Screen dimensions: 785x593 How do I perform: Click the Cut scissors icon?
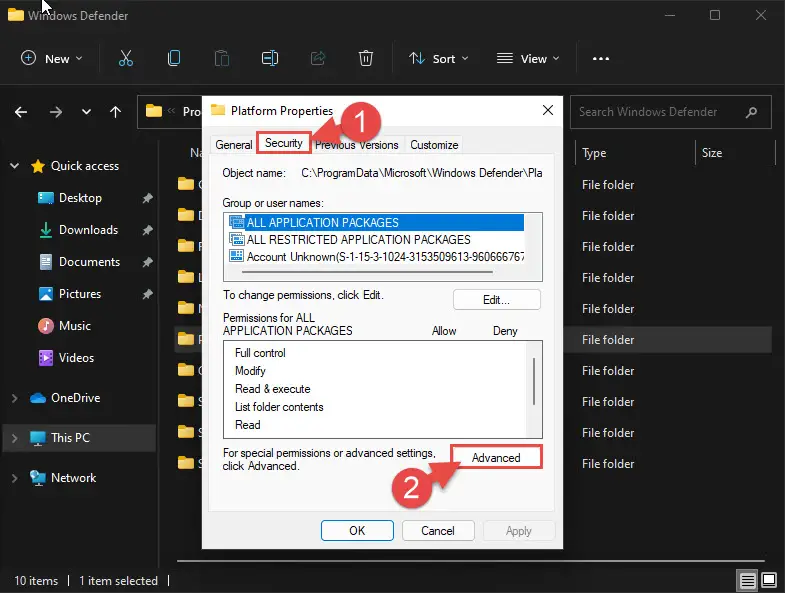point(126,59)
